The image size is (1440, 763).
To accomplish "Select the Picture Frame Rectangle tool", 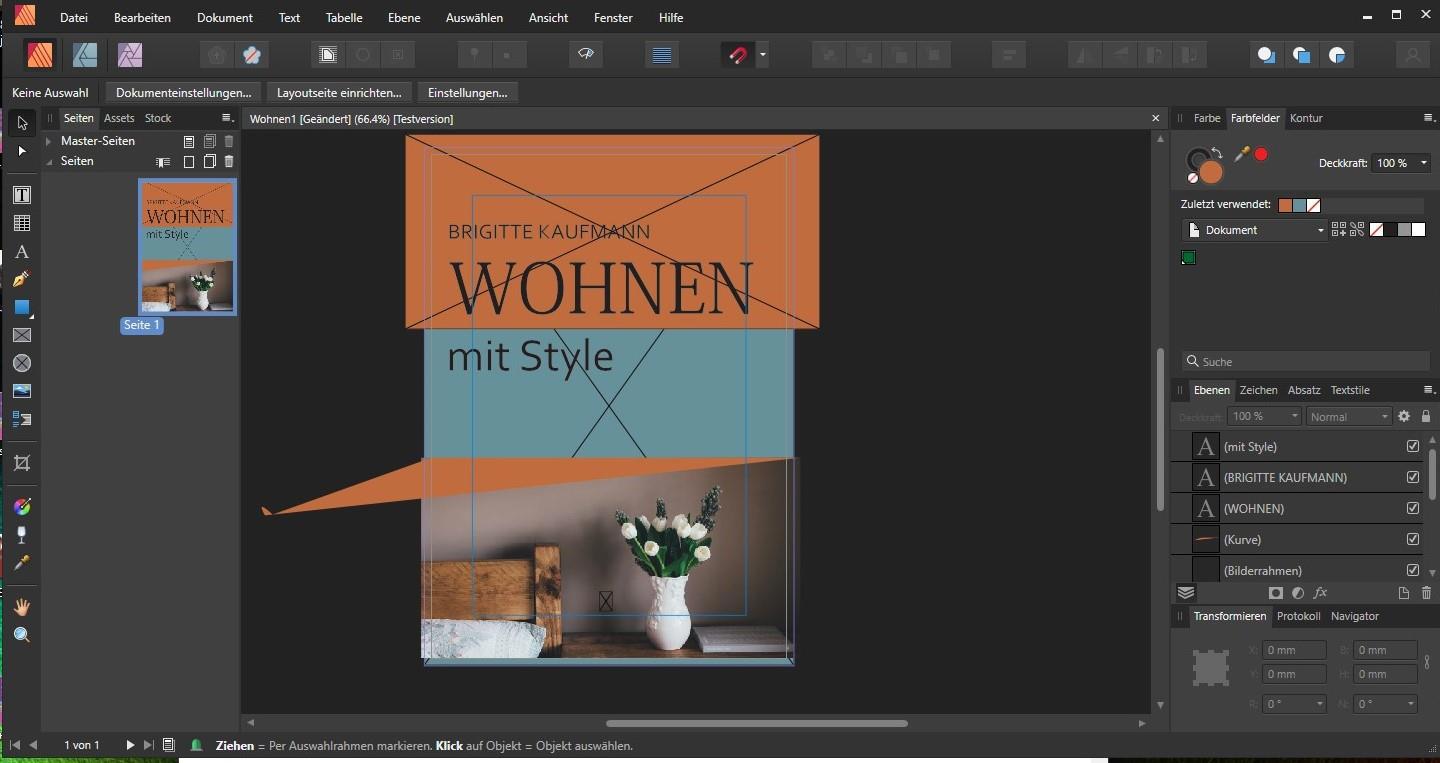I will 22,335.
